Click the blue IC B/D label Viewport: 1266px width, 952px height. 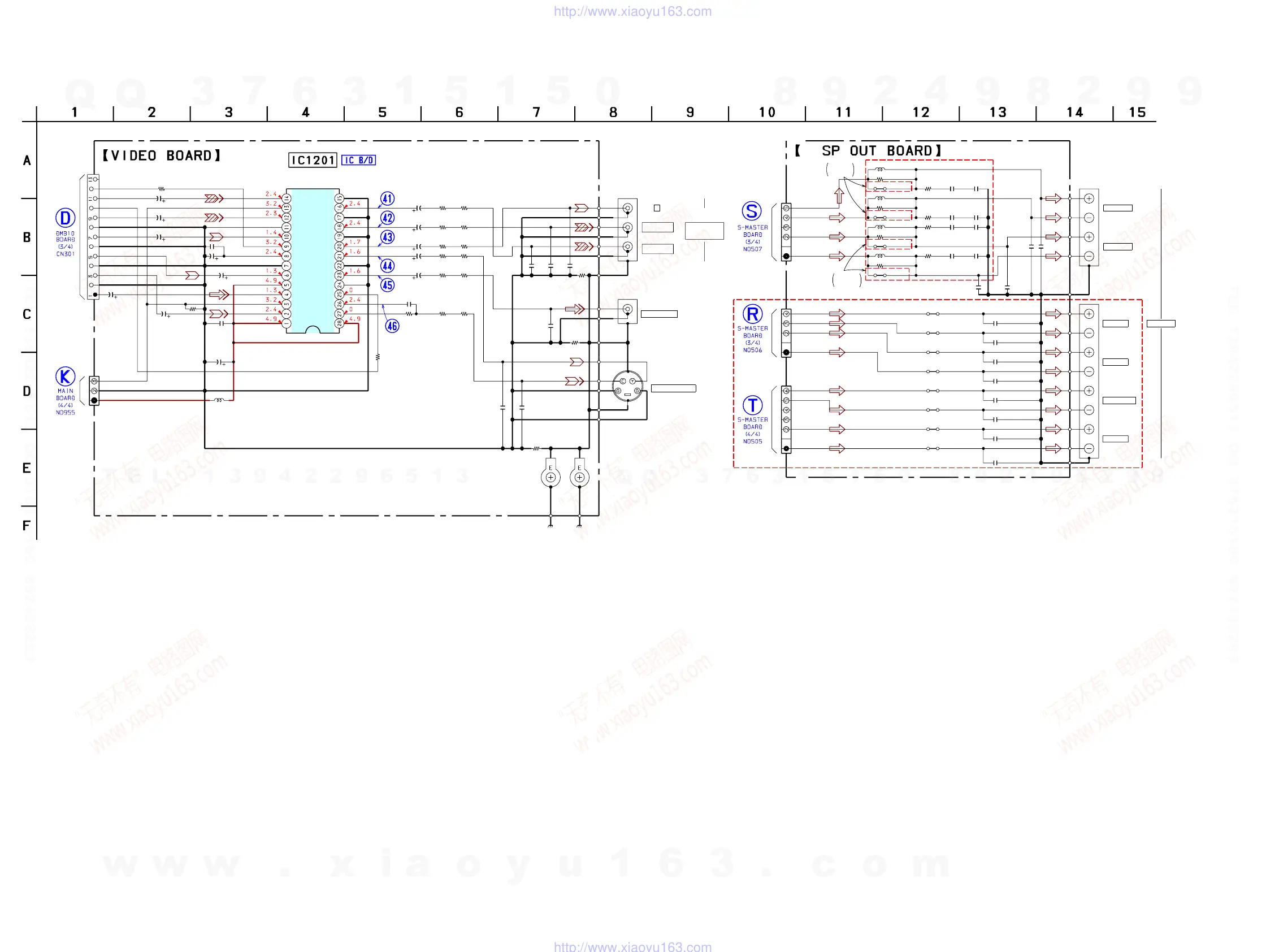(358, 161)
